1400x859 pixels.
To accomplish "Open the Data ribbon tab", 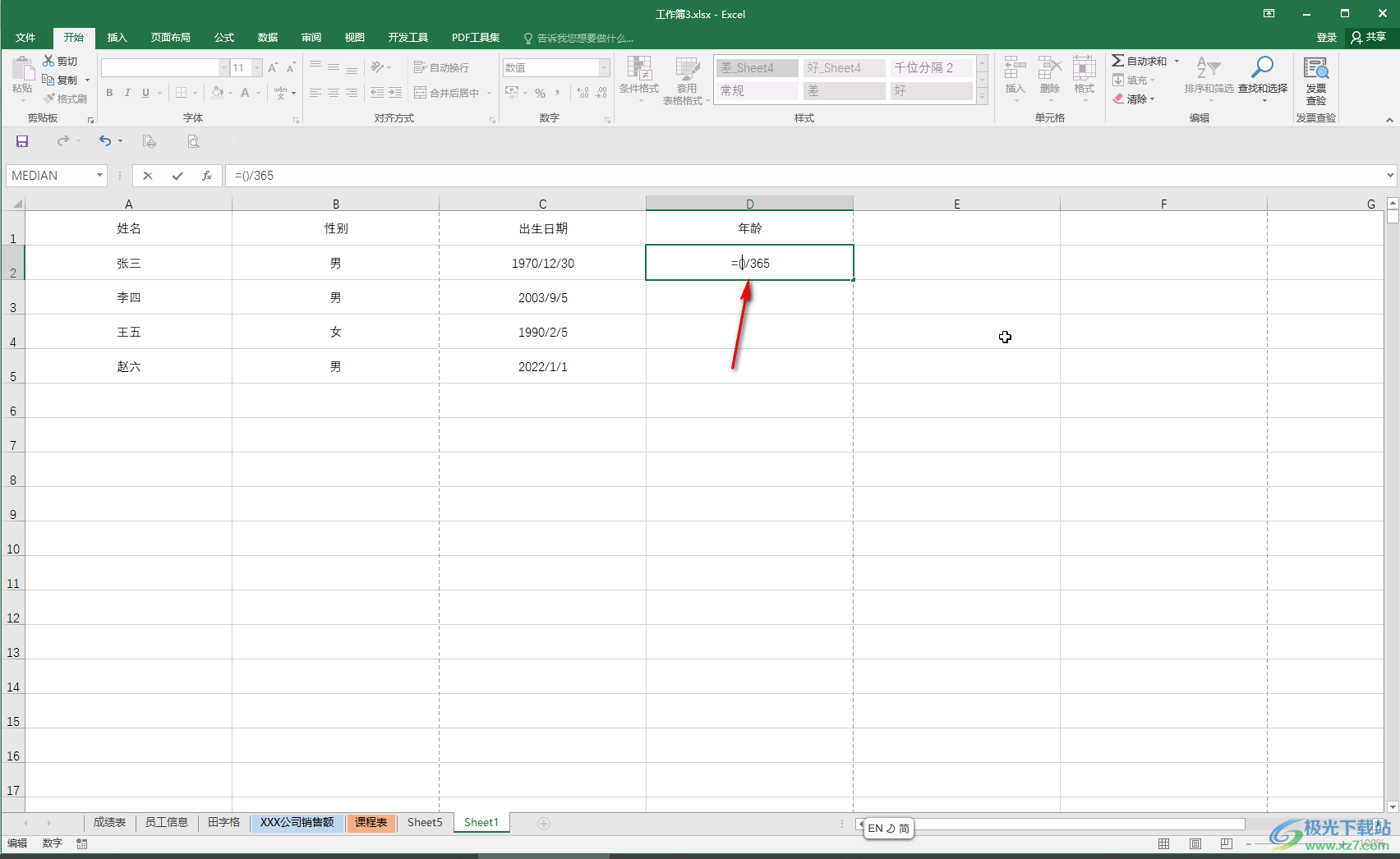I will pyautogui.click(x=268, y=38).
